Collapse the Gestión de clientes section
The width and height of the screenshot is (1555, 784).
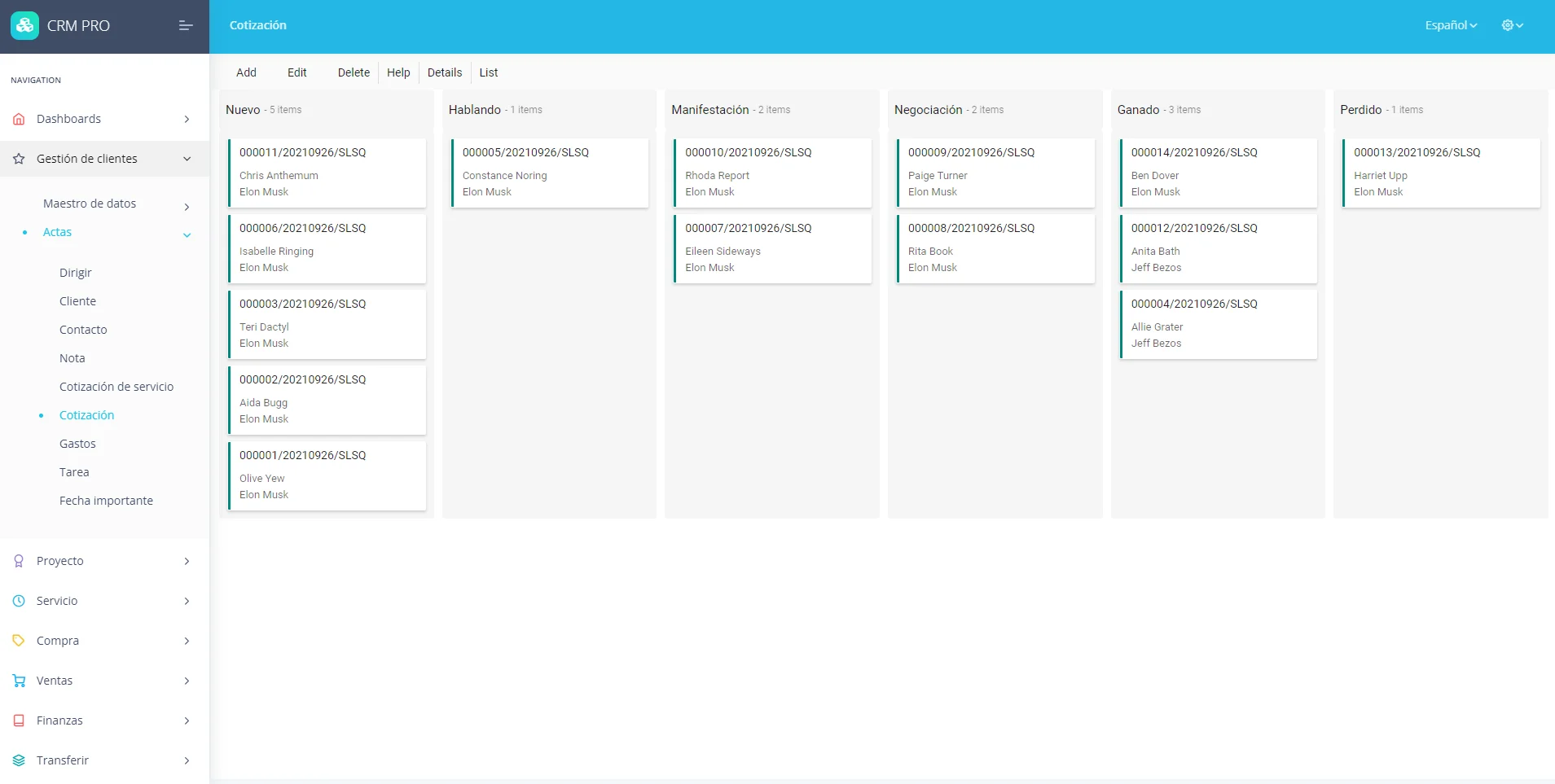[x=187, y=158]
